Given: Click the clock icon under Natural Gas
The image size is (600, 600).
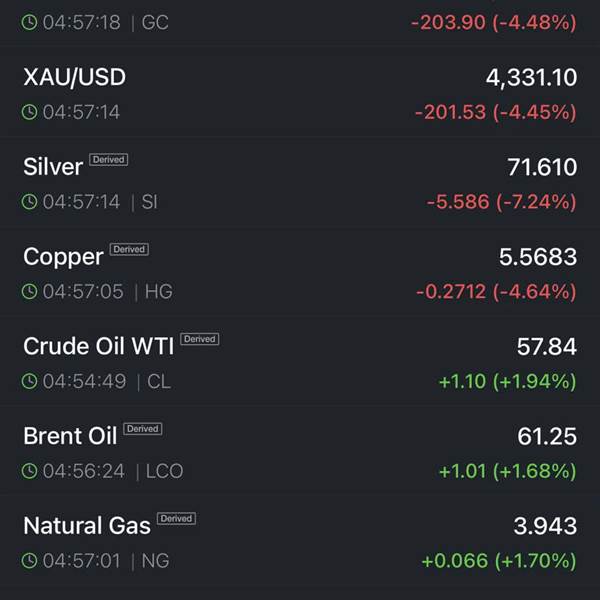Looking at the screenshot, I should pyautogui.click(x=30, y=561).
